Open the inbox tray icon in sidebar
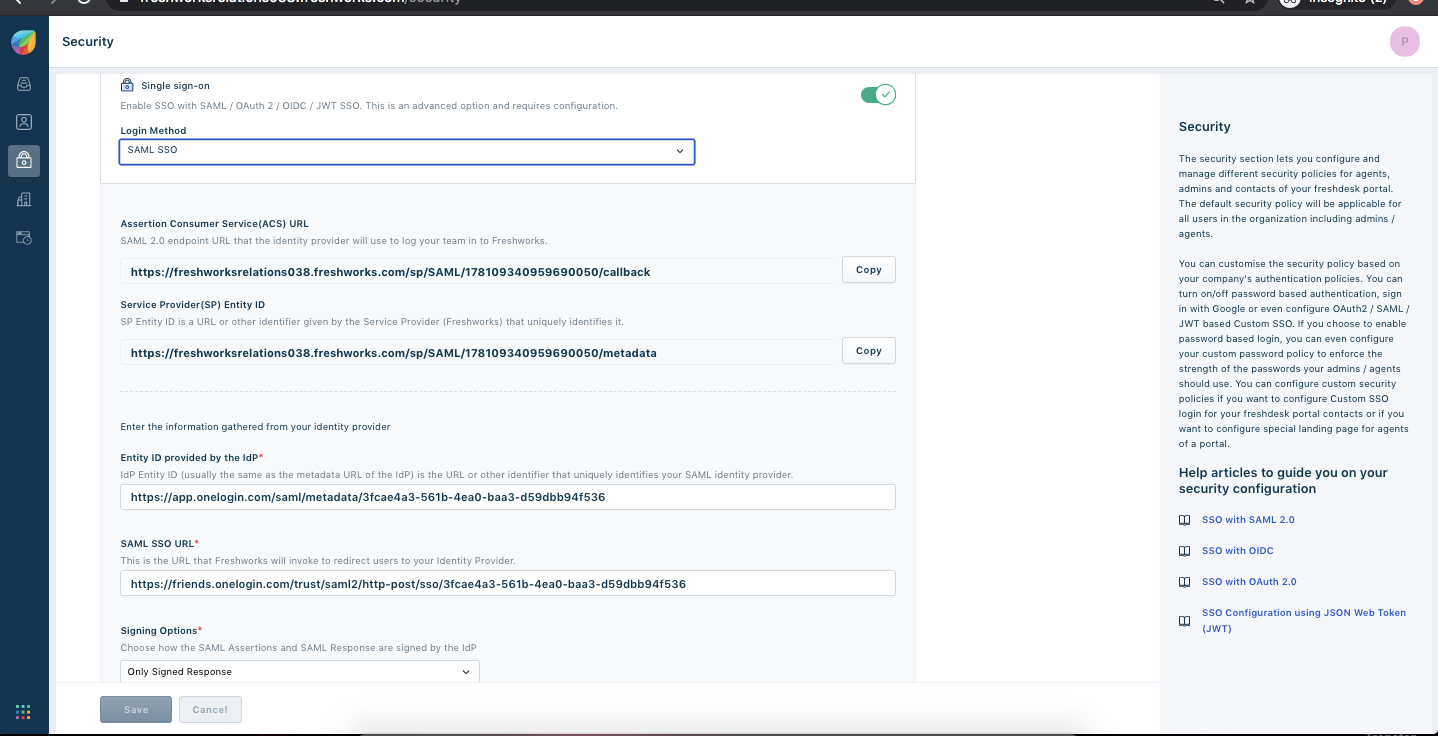This screenshot has height=736, width=1438. point(24,85)
